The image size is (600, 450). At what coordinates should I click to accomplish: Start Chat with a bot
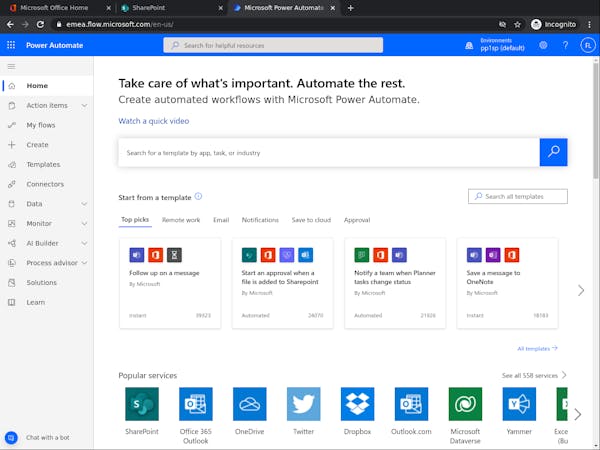(x=46, y=438)
